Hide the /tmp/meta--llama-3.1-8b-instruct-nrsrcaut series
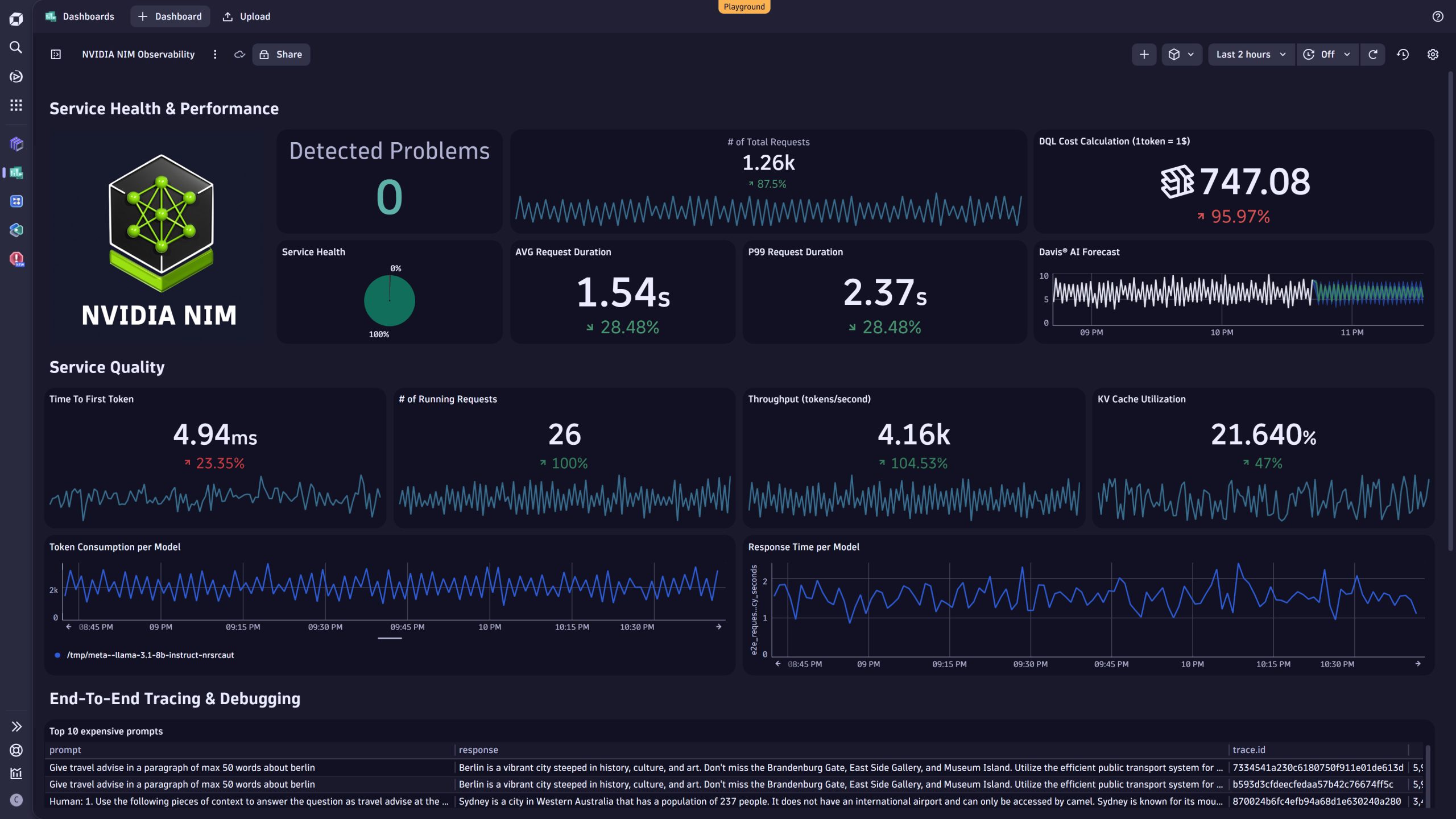The height and width of the screenshot is (819, 1456). [x=151, y=655]
